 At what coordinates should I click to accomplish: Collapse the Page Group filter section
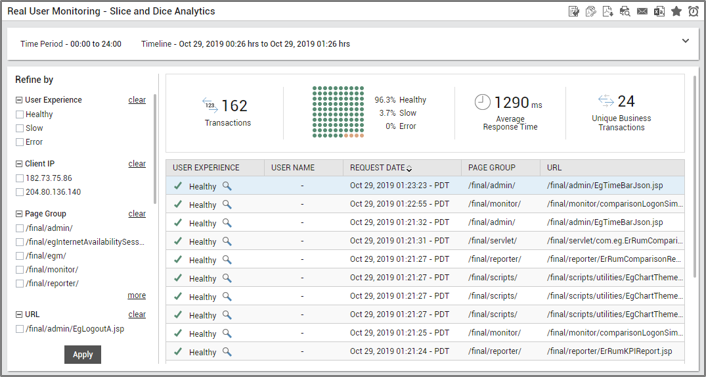(x=19, y=214)
